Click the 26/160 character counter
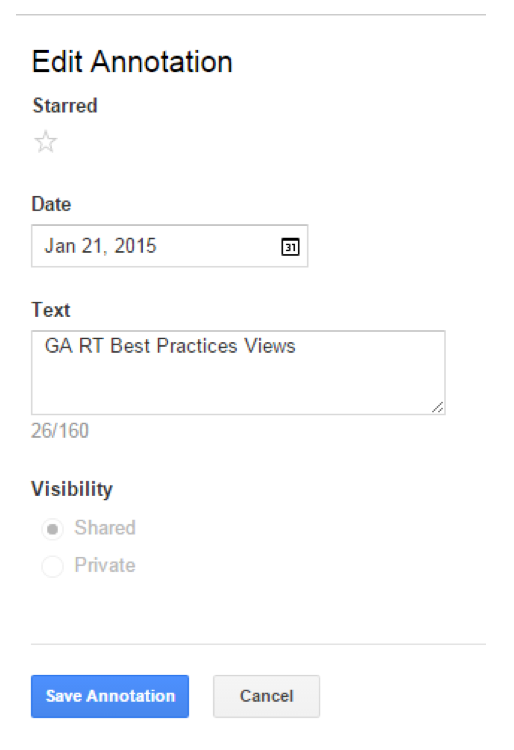 click(x=60, y=430)
